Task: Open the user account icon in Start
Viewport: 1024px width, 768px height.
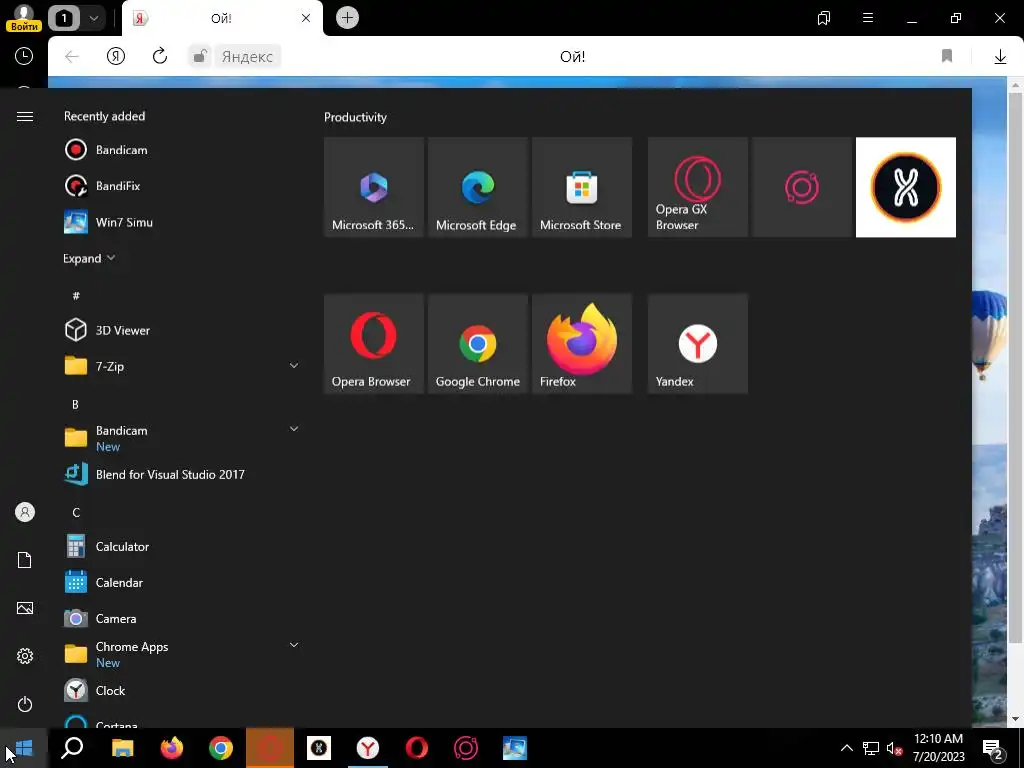Action: click(25, 512)
